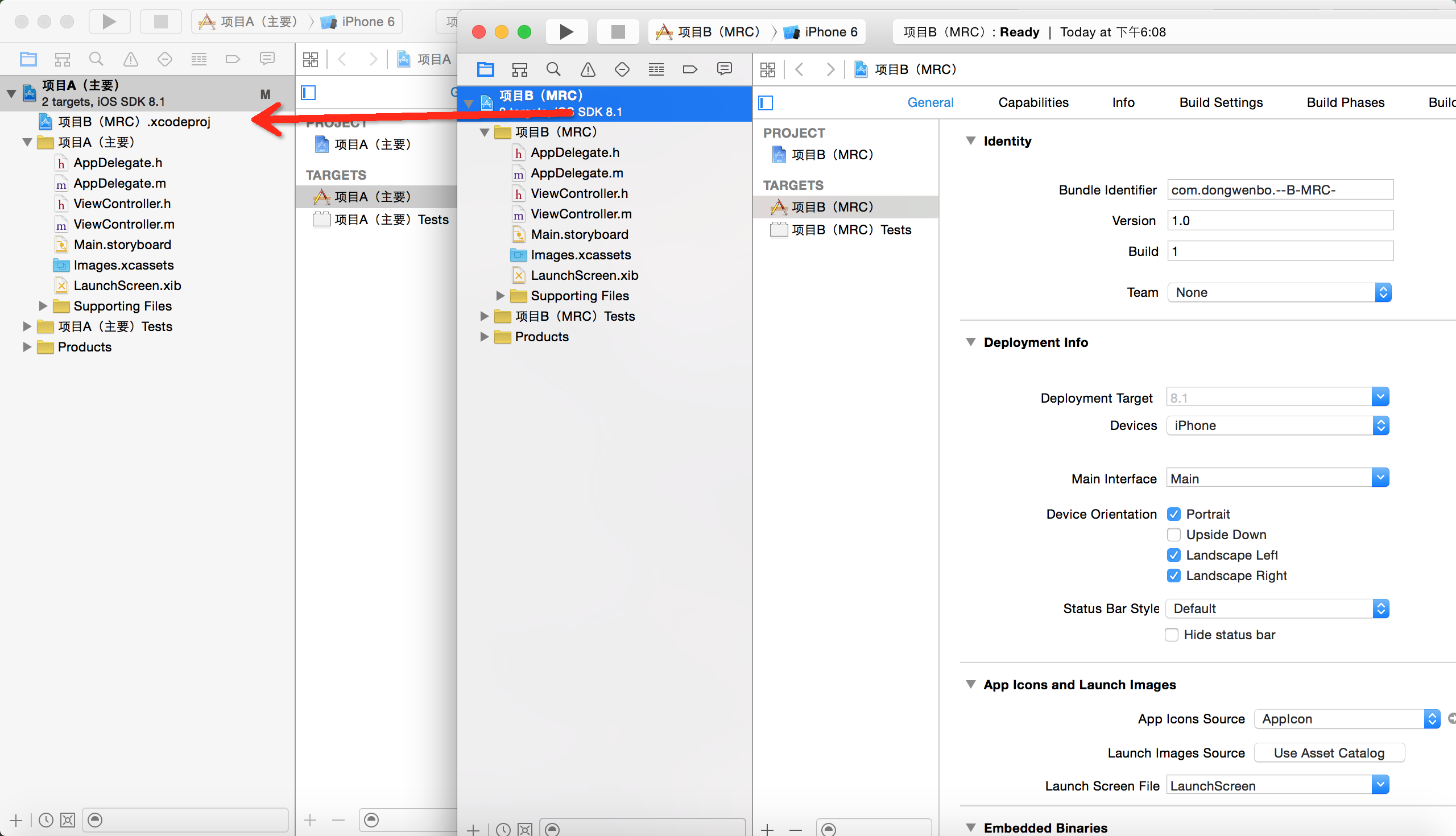Image resolution: width=1456 pixels, height=836 pixels.
Task: Open Test navigator in the project A window
Action: click(165, 59)
